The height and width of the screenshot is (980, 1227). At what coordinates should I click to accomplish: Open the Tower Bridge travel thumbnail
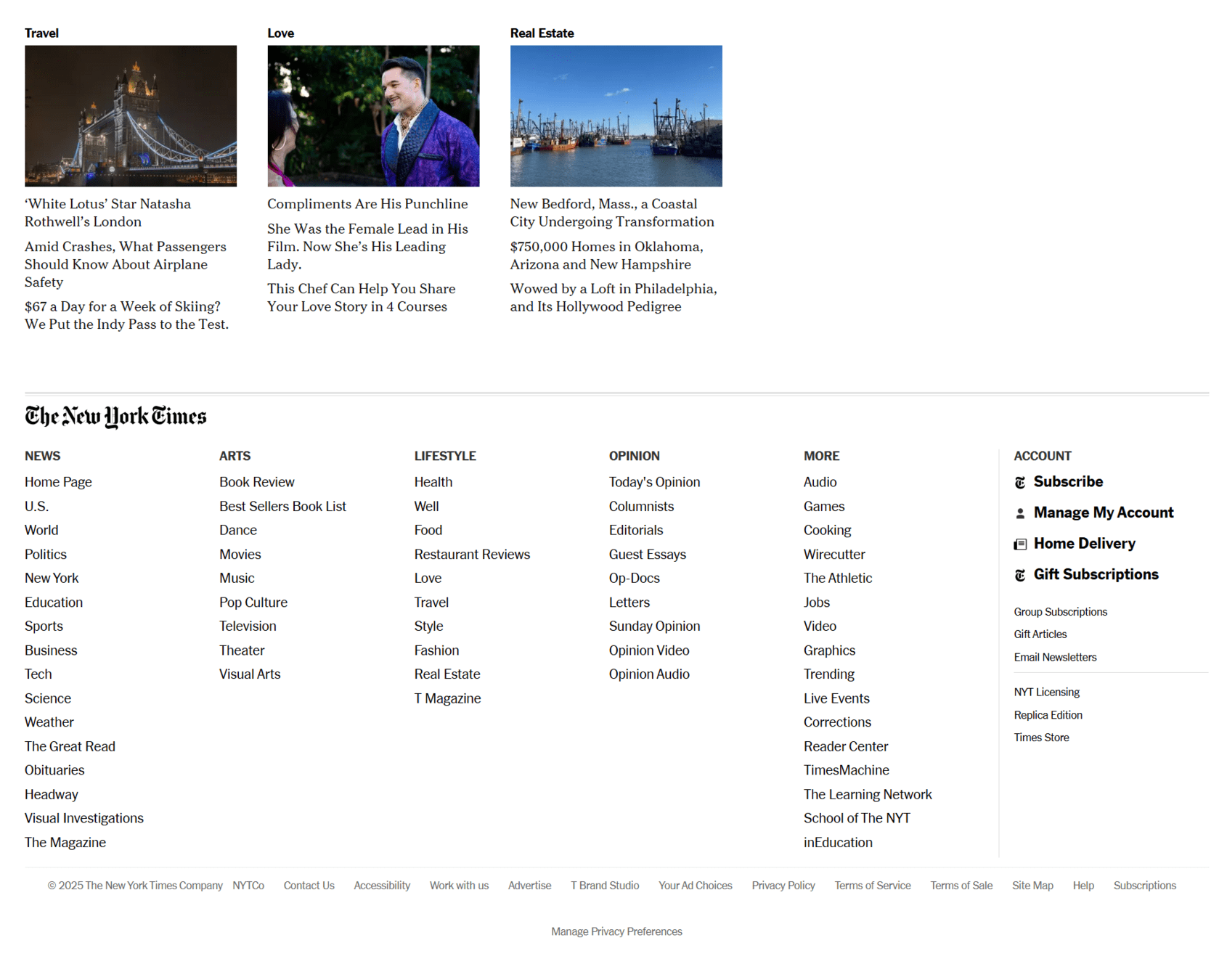click(x=131, y=116)
